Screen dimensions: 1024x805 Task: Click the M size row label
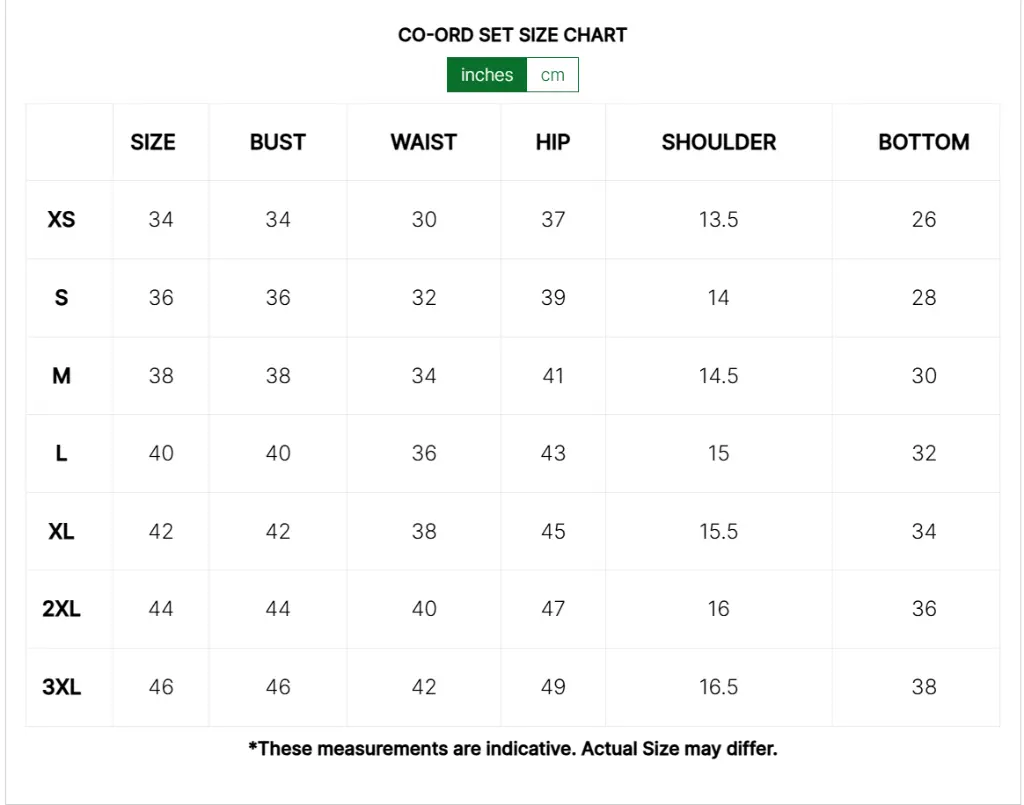pos(63,375)
